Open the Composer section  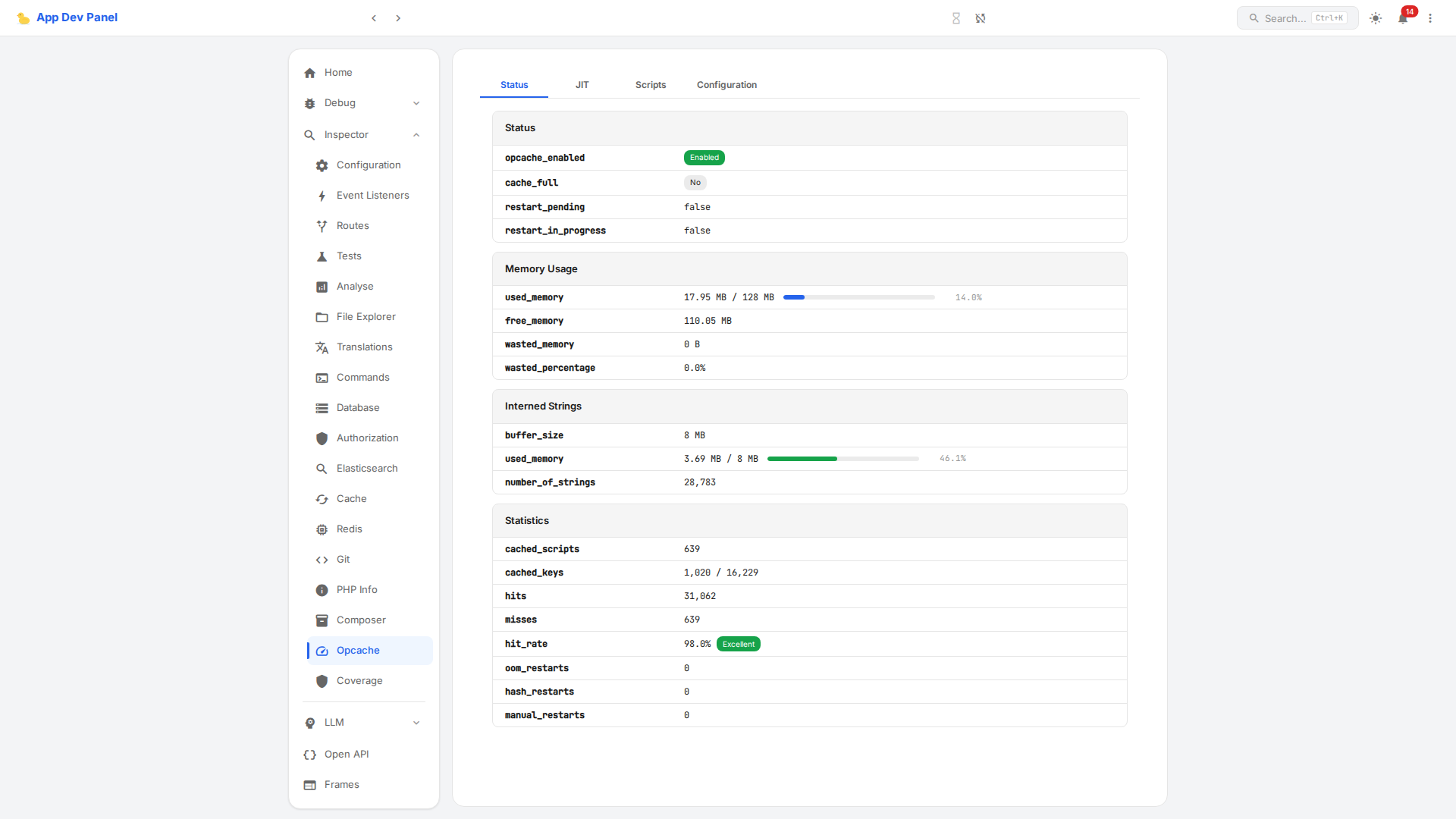[360, 620]
